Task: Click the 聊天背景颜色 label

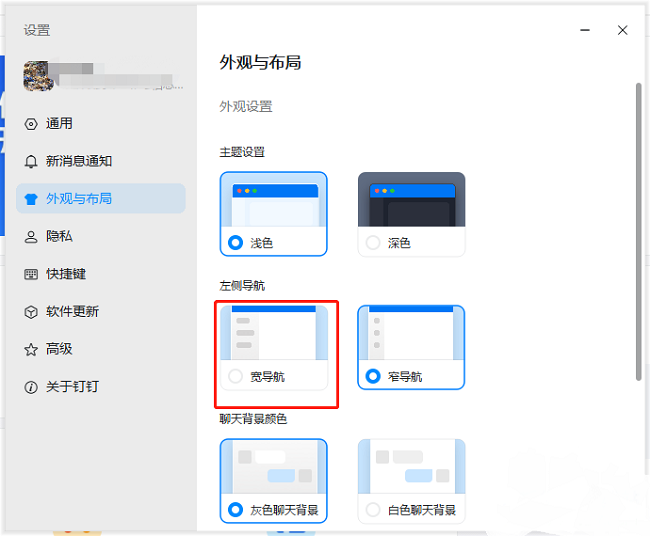Action: (253, 419)
